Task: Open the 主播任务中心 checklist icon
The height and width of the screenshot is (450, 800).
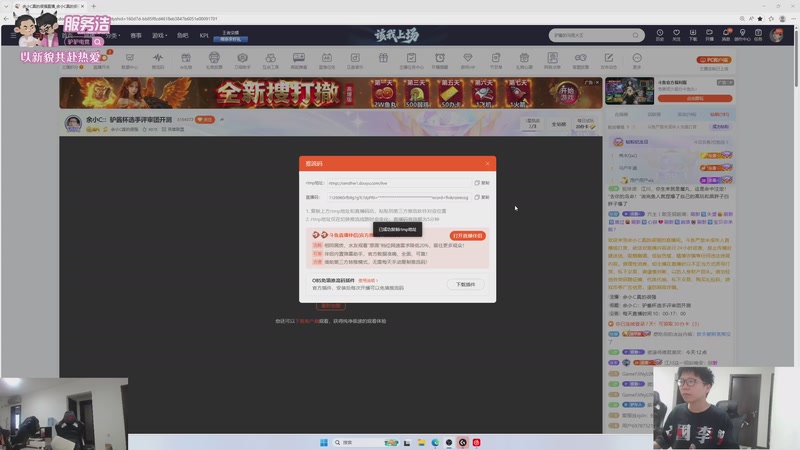Action: 411,61
